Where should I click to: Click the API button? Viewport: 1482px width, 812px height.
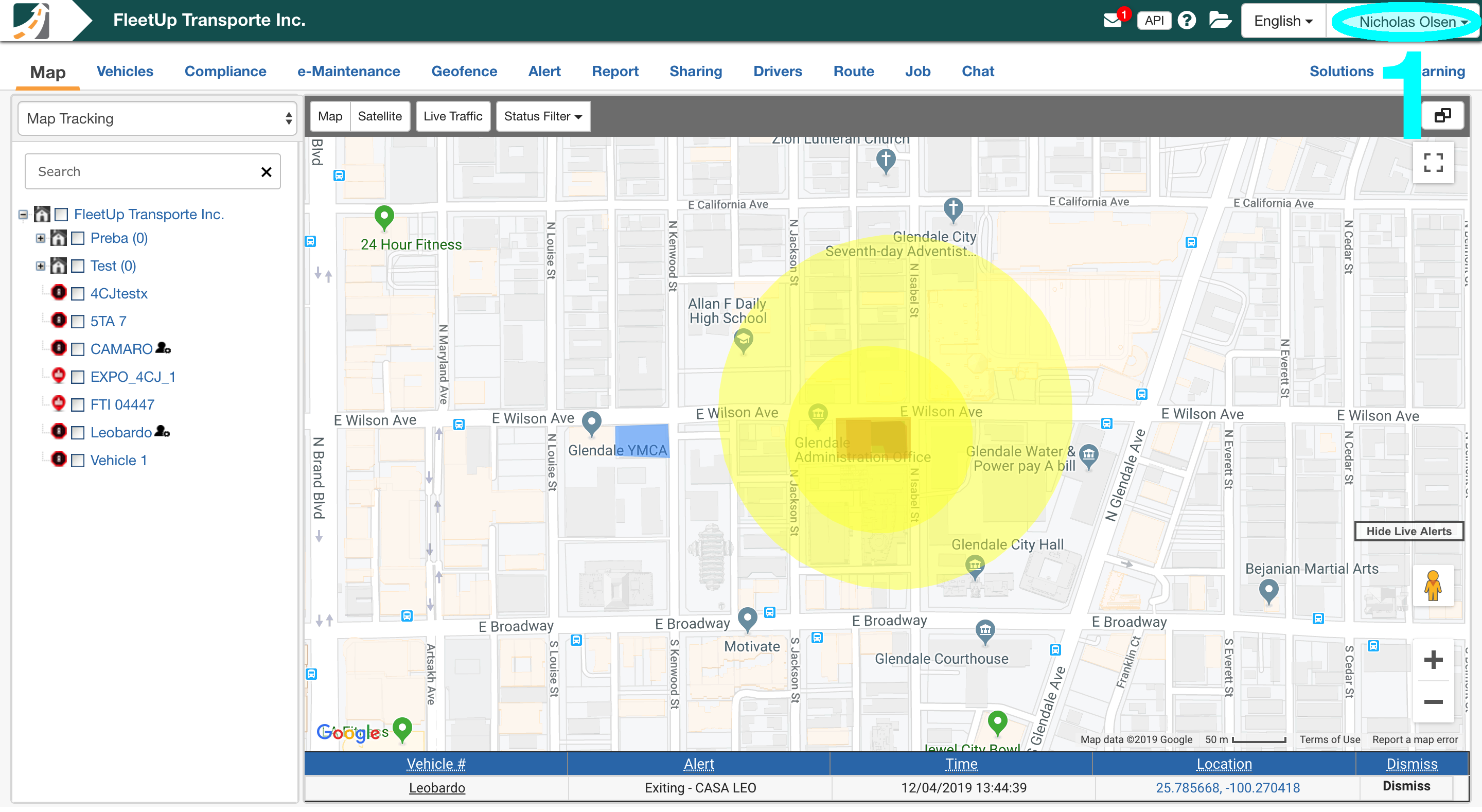pos(1154,21)
